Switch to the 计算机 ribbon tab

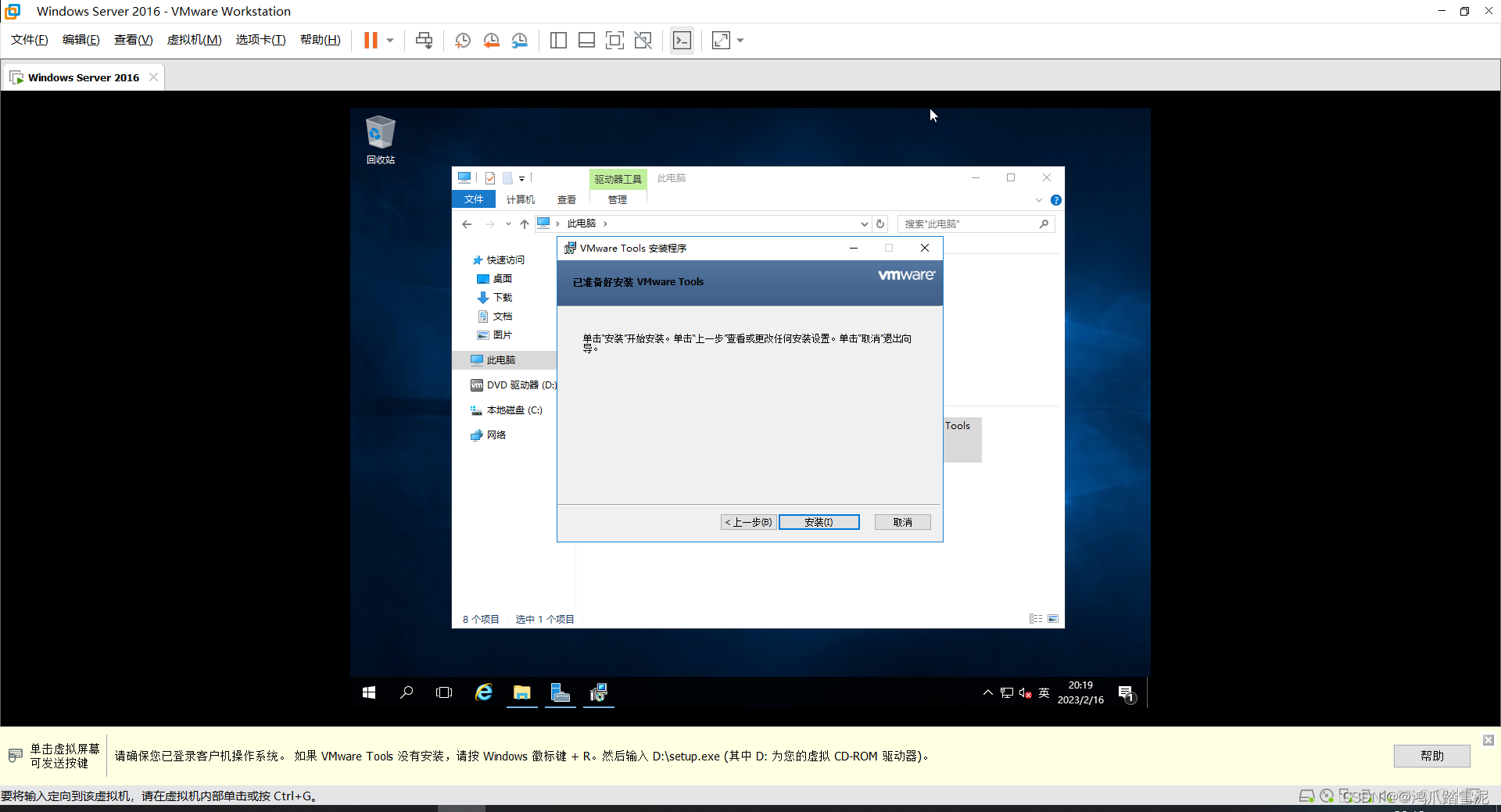(x=520, y=199)
